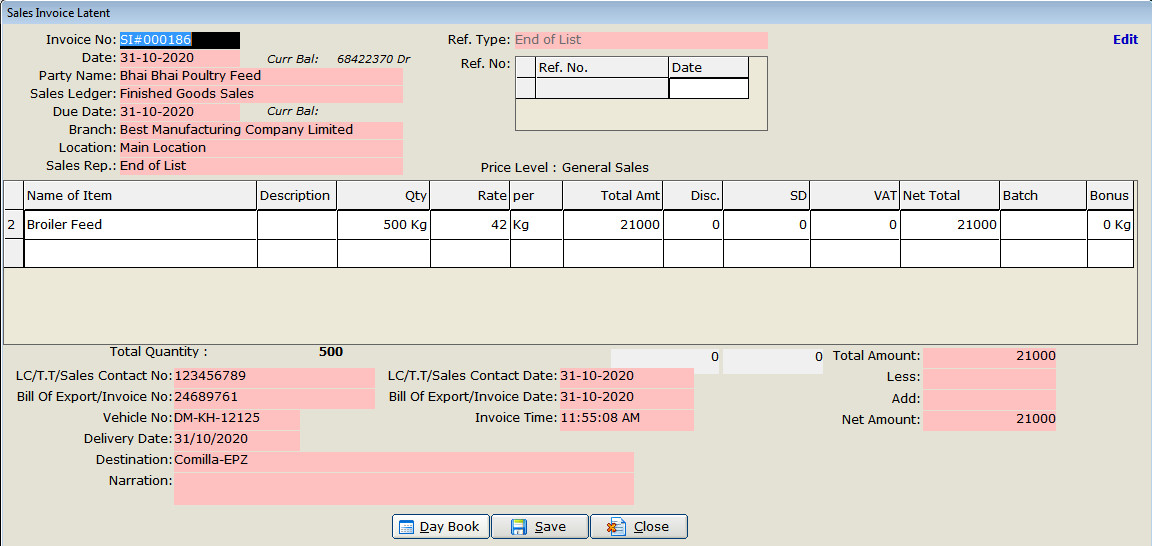Viewport: 1152px width, 546px height.
Task: Open the Ref. Type field
Action: tap(641, 40)
